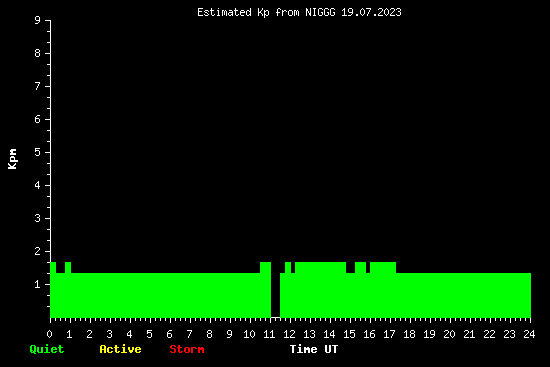Click the hour 0 tick label
The width and height of the screenshot is (550, 367).
pyautogui.click(x=49, y=334)
